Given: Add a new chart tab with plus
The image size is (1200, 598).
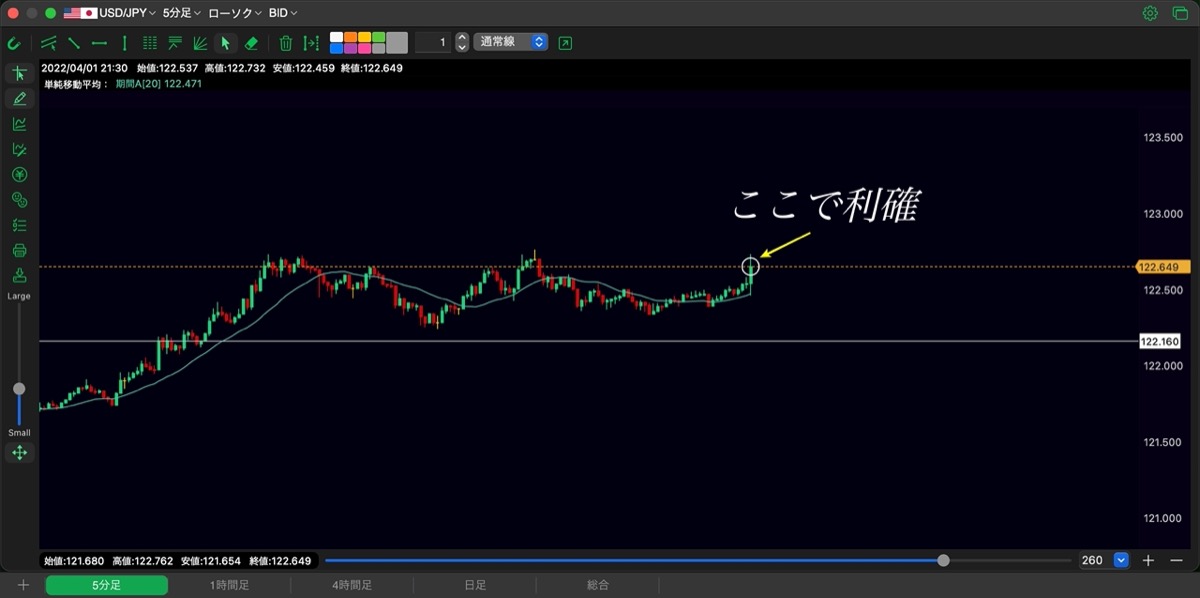Looking at the screenshot, I should (x=23, y=585).
